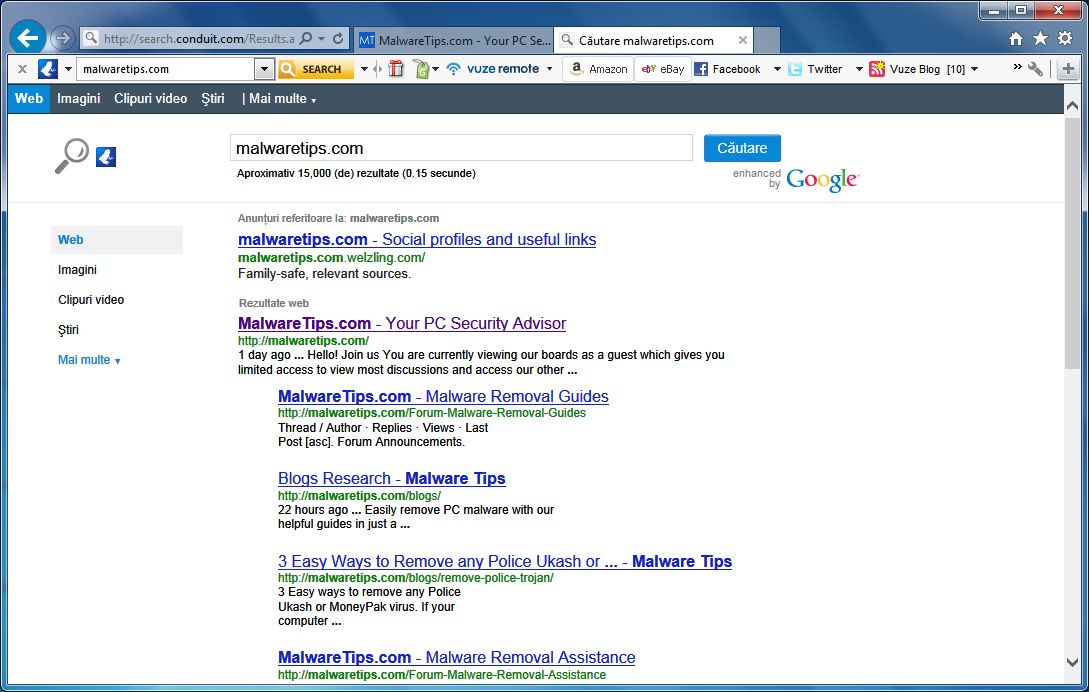Open the Malware Removal Guides result link
This screenshot has height=692, width=1089.
click(x=443, y=397)
